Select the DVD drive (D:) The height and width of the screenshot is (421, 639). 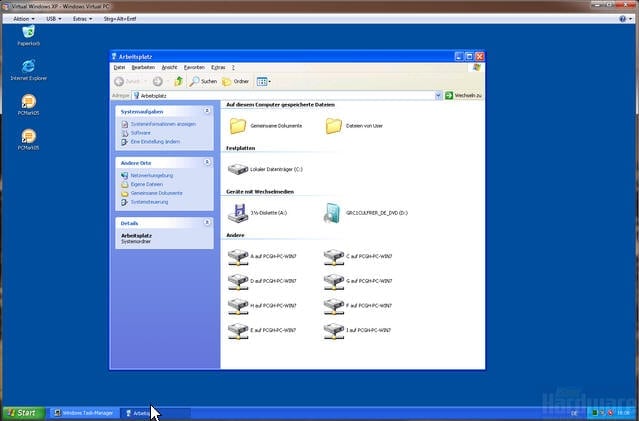[366, 213]
